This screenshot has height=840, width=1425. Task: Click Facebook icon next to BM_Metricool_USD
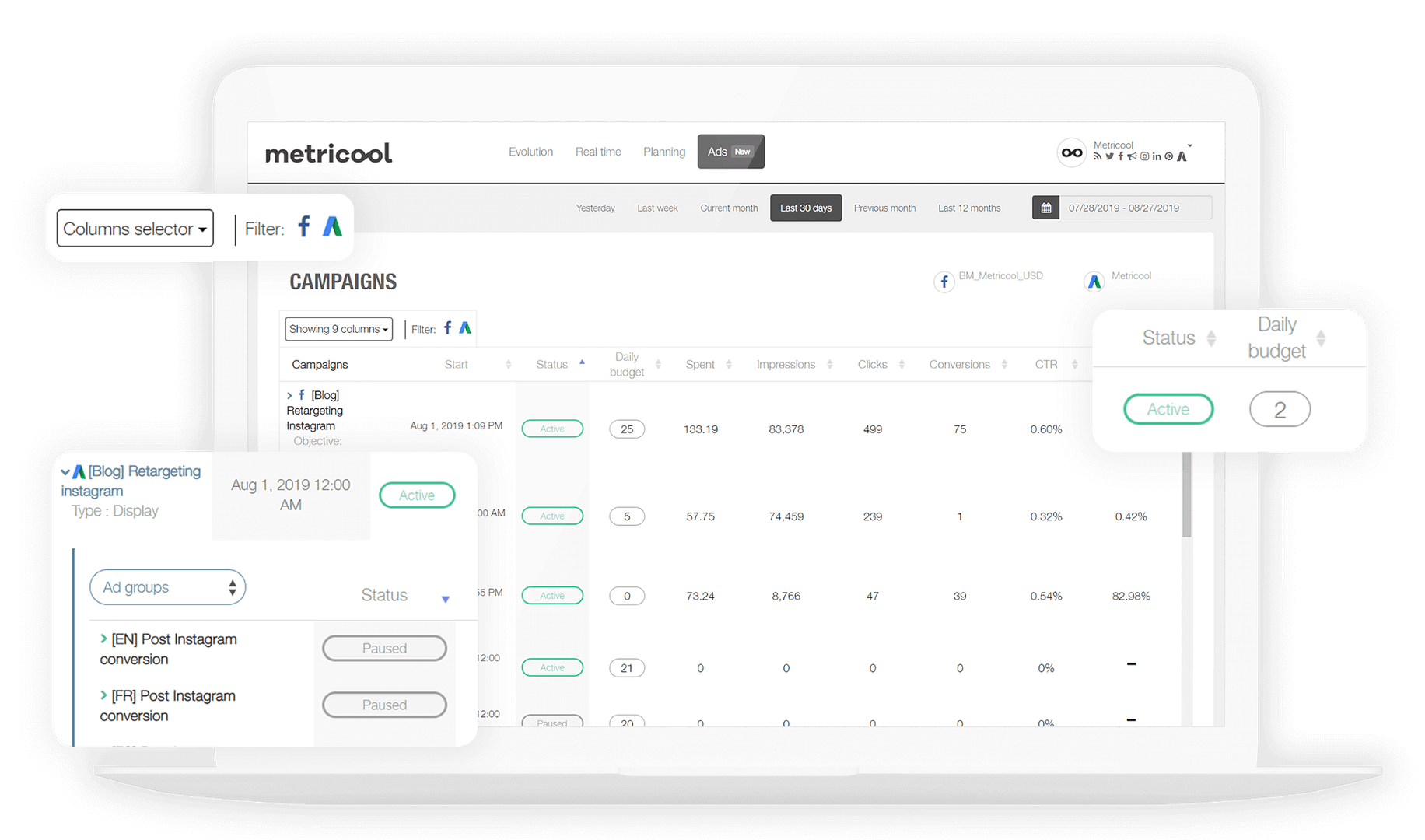(x=944, y=282)
